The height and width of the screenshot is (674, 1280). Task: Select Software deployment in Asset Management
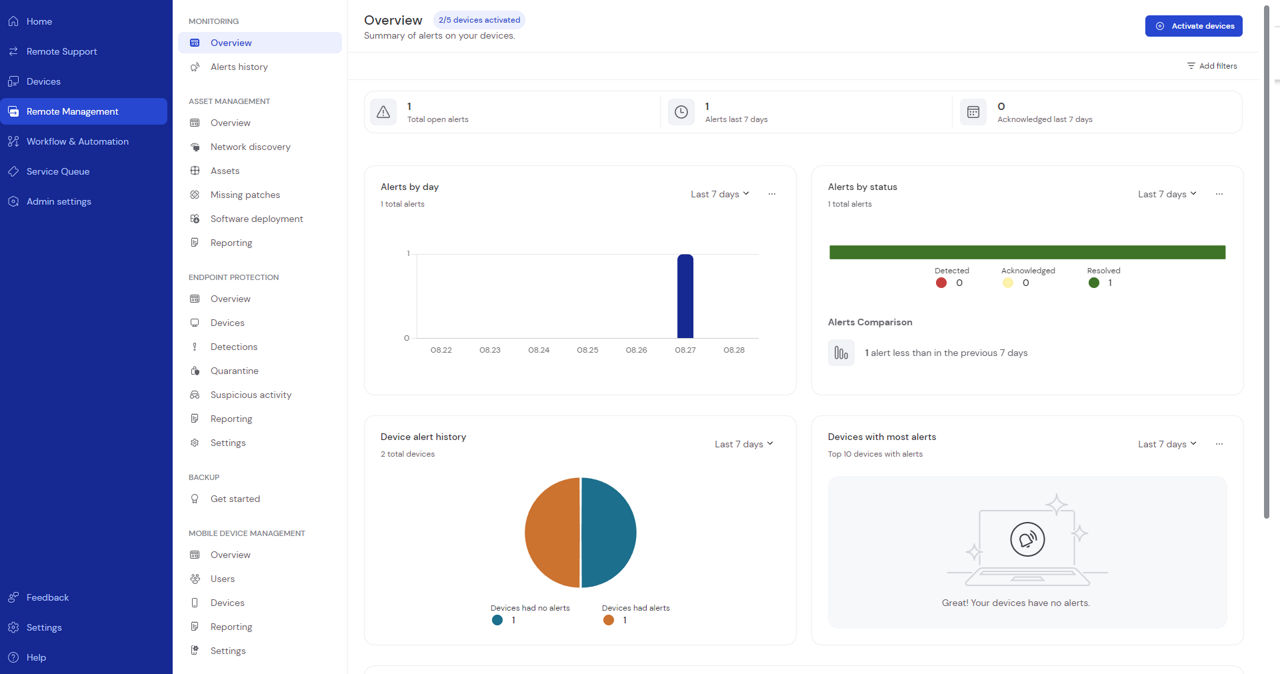pos(256,219)
